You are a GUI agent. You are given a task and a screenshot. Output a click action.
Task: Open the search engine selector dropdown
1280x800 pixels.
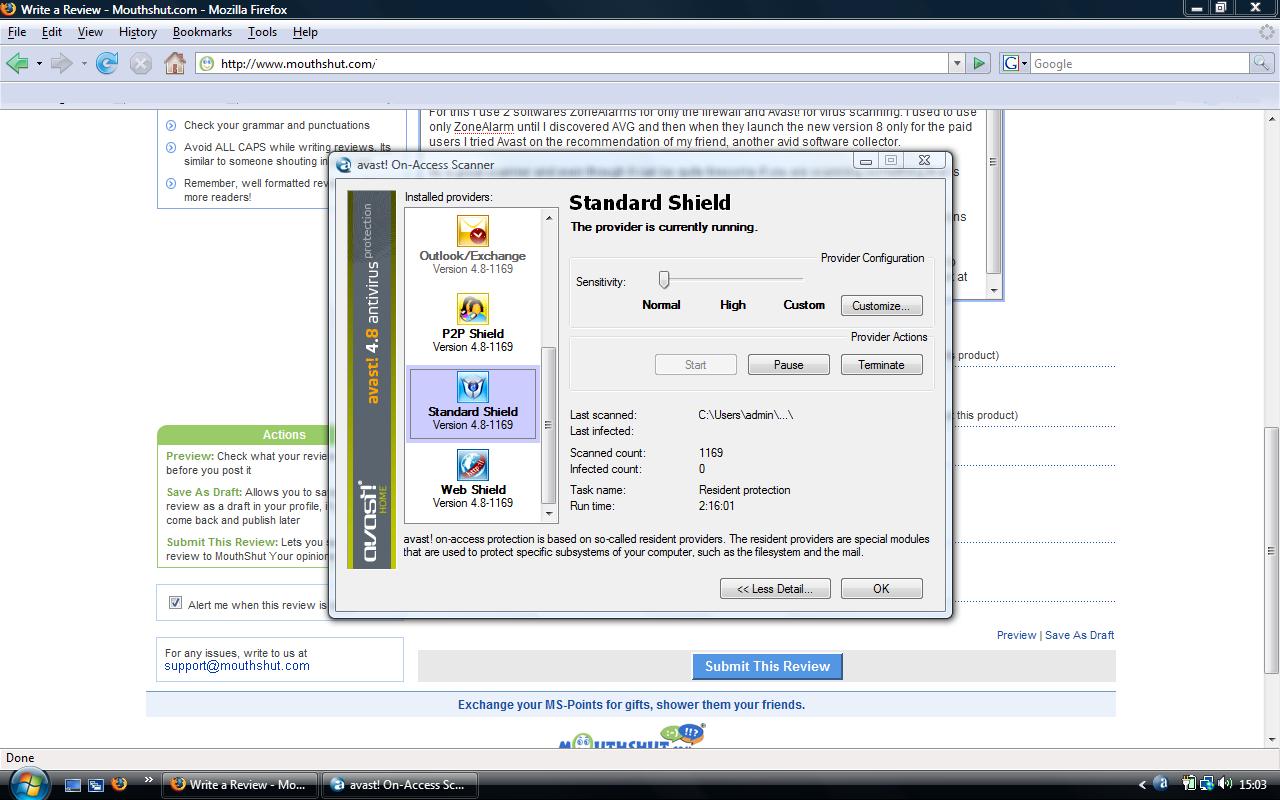1014,63
